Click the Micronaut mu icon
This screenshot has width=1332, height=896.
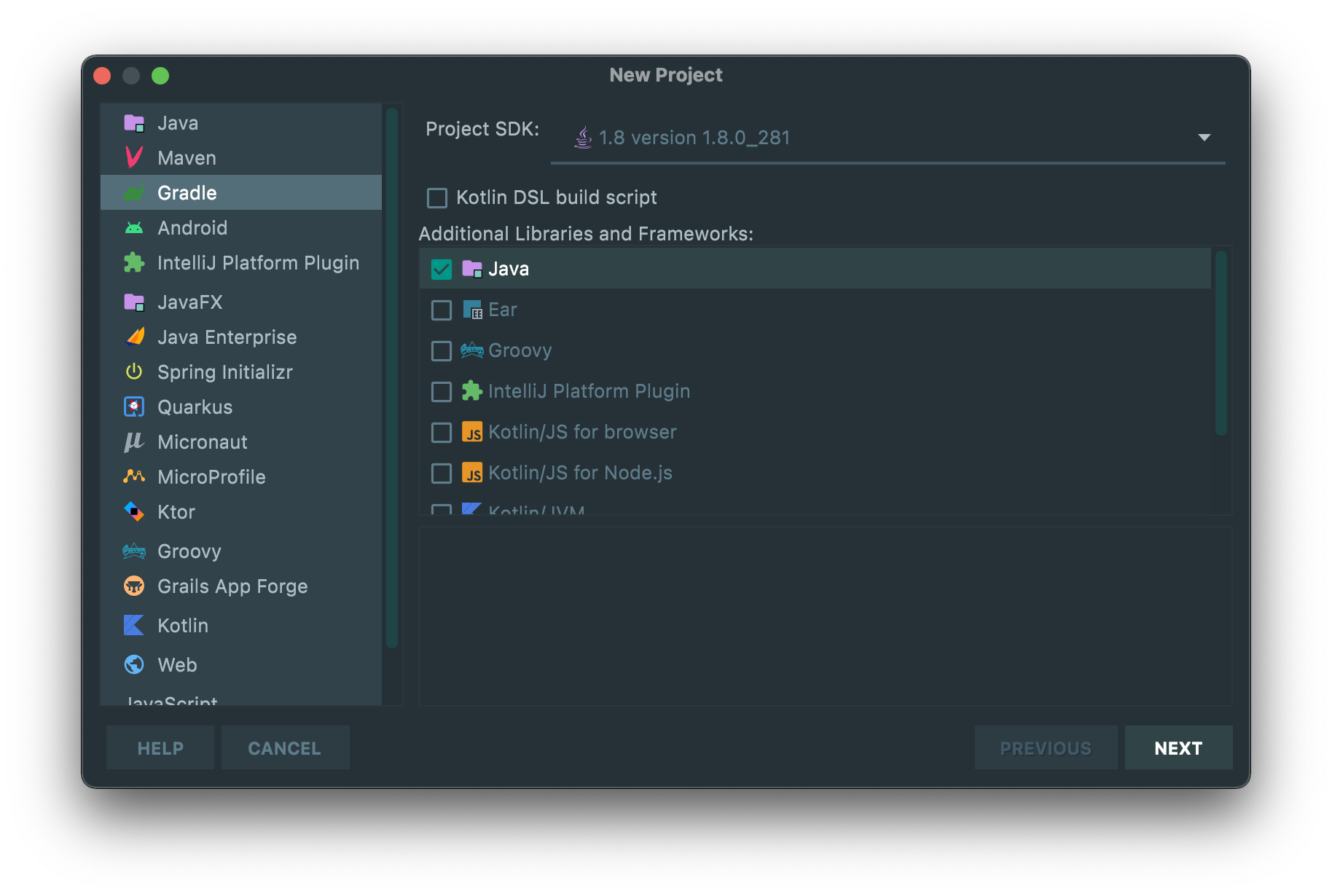[134, 441]
